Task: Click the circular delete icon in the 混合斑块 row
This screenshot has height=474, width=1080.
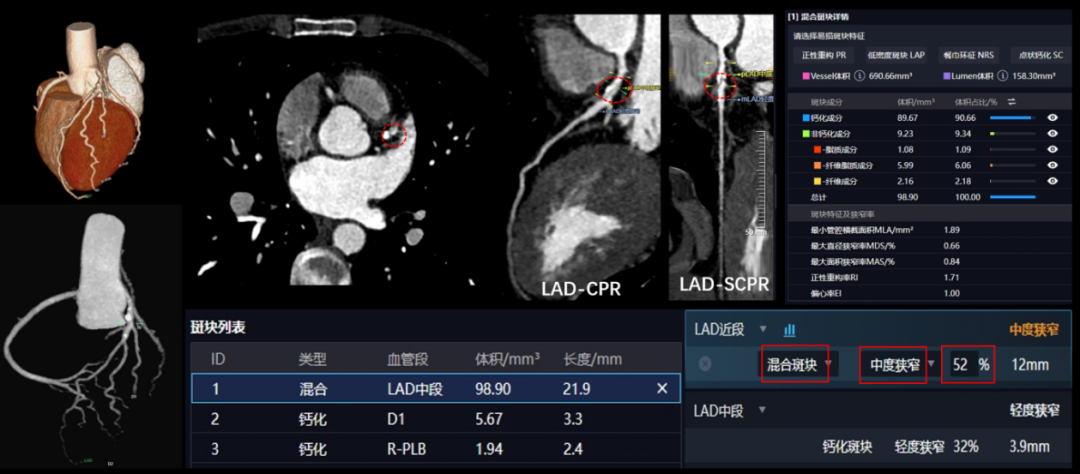Action: click(705, 364)
